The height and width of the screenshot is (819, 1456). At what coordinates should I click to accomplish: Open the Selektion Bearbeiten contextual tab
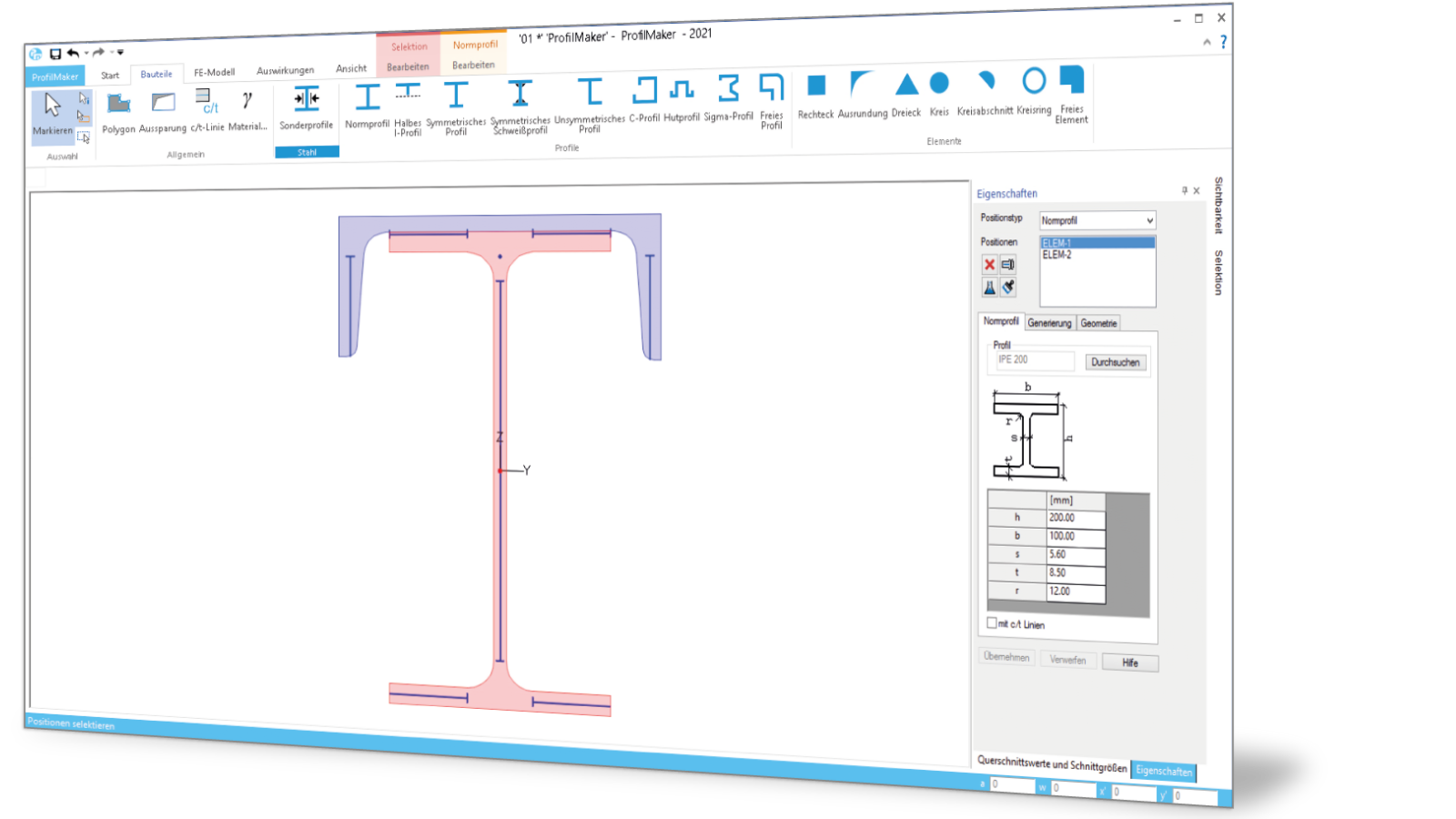[x=408, y=67]
